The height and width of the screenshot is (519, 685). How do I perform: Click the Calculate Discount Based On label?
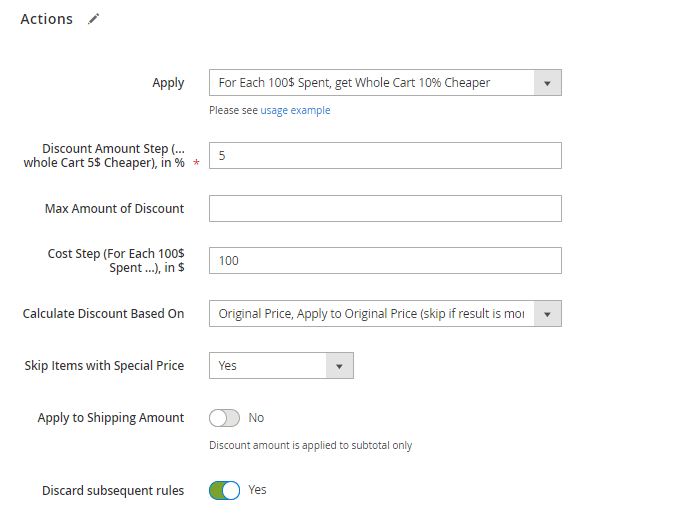[103, 313]
